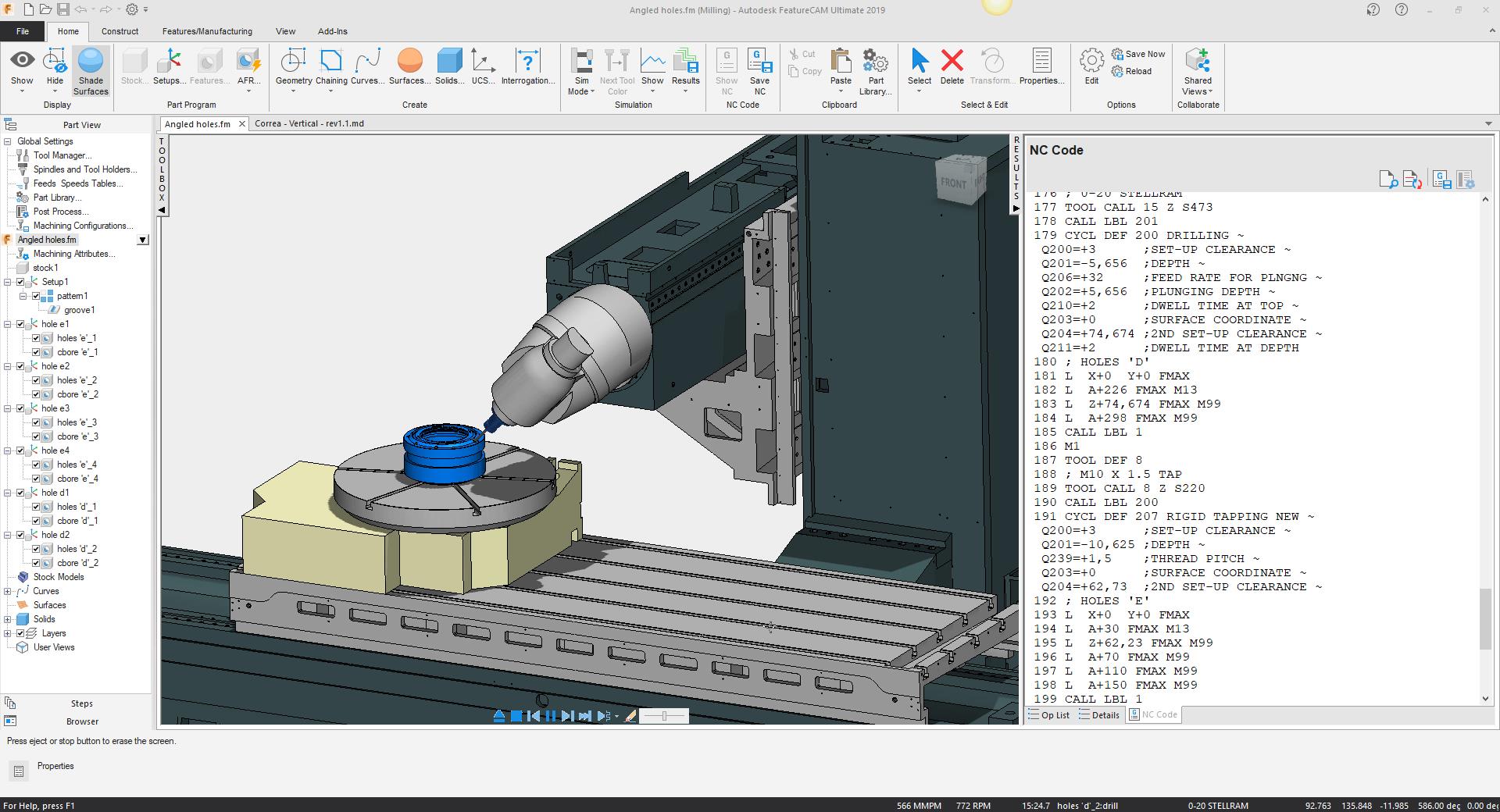Toggle the cbore 'd'_2 checkbox
The image size is (1500, 812).
[x=36, y=563]
